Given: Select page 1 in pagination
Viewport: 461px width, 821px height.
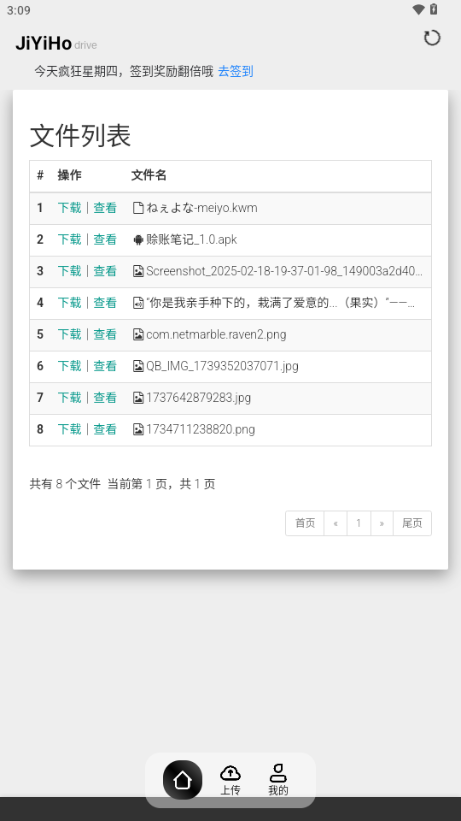Looking at the screenshot, I should [359, 523].
